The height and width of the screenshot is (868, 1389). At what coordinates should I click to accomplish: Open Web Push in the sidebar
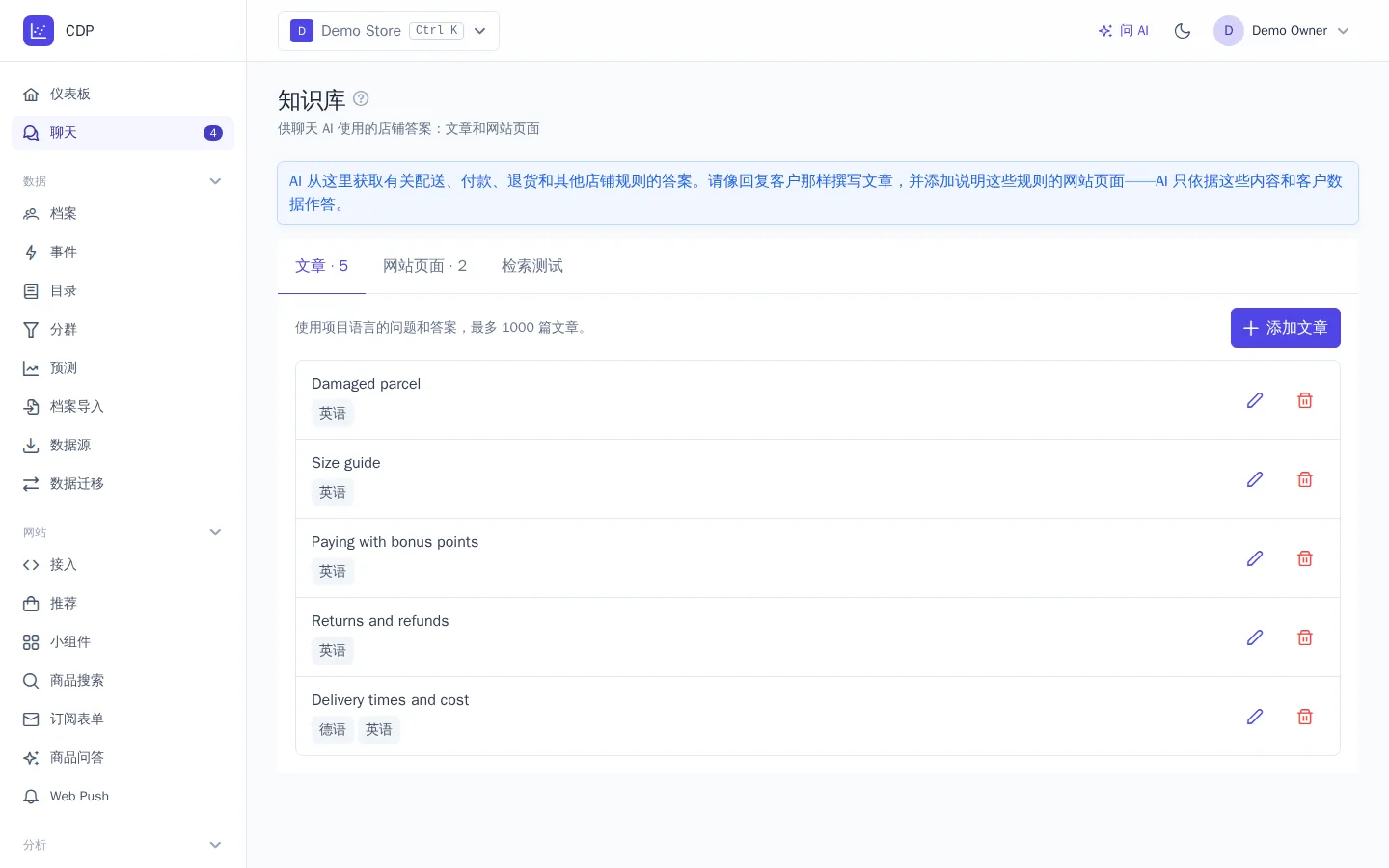click(123, 797)
